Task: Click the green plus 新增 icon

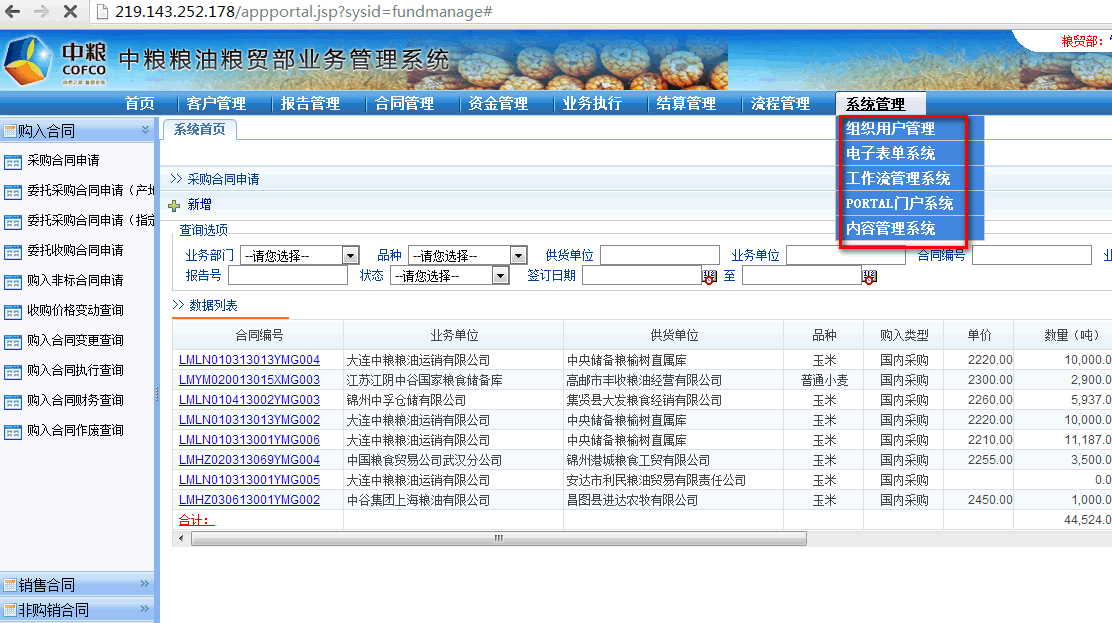Action: 174,206
